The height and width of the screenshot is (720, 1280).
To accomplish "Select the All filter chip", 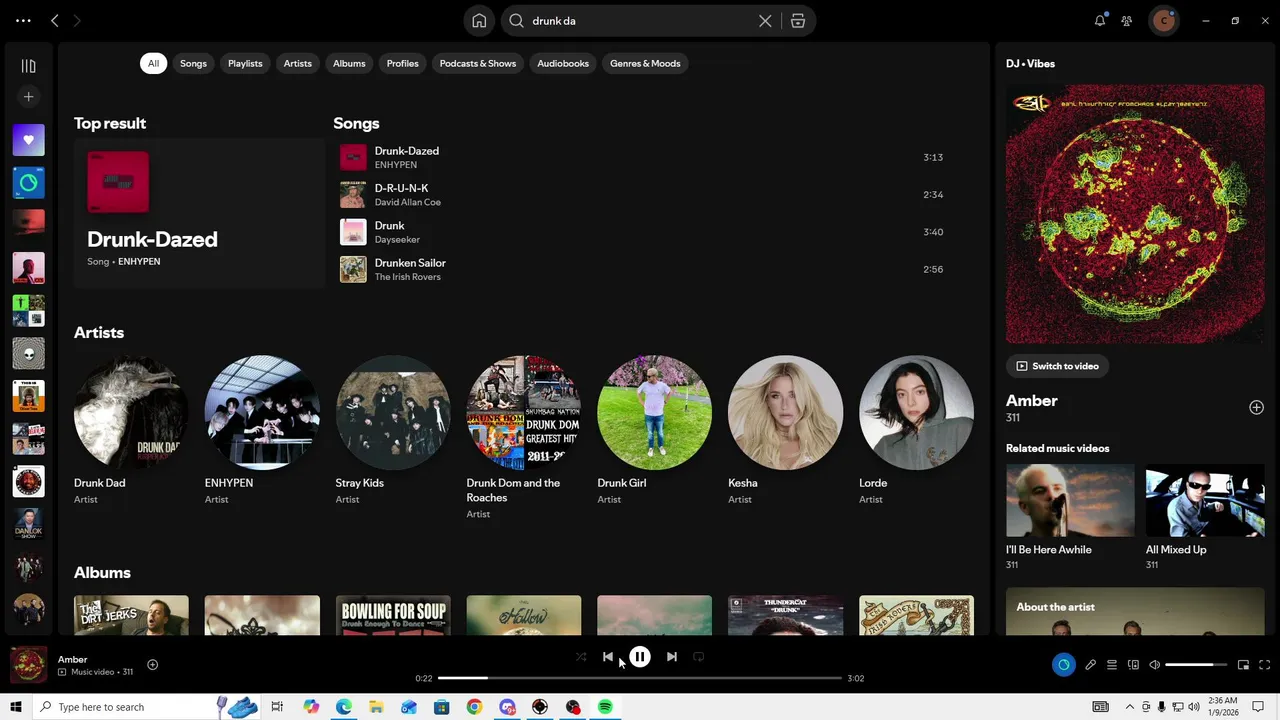I will pos(153,63).
